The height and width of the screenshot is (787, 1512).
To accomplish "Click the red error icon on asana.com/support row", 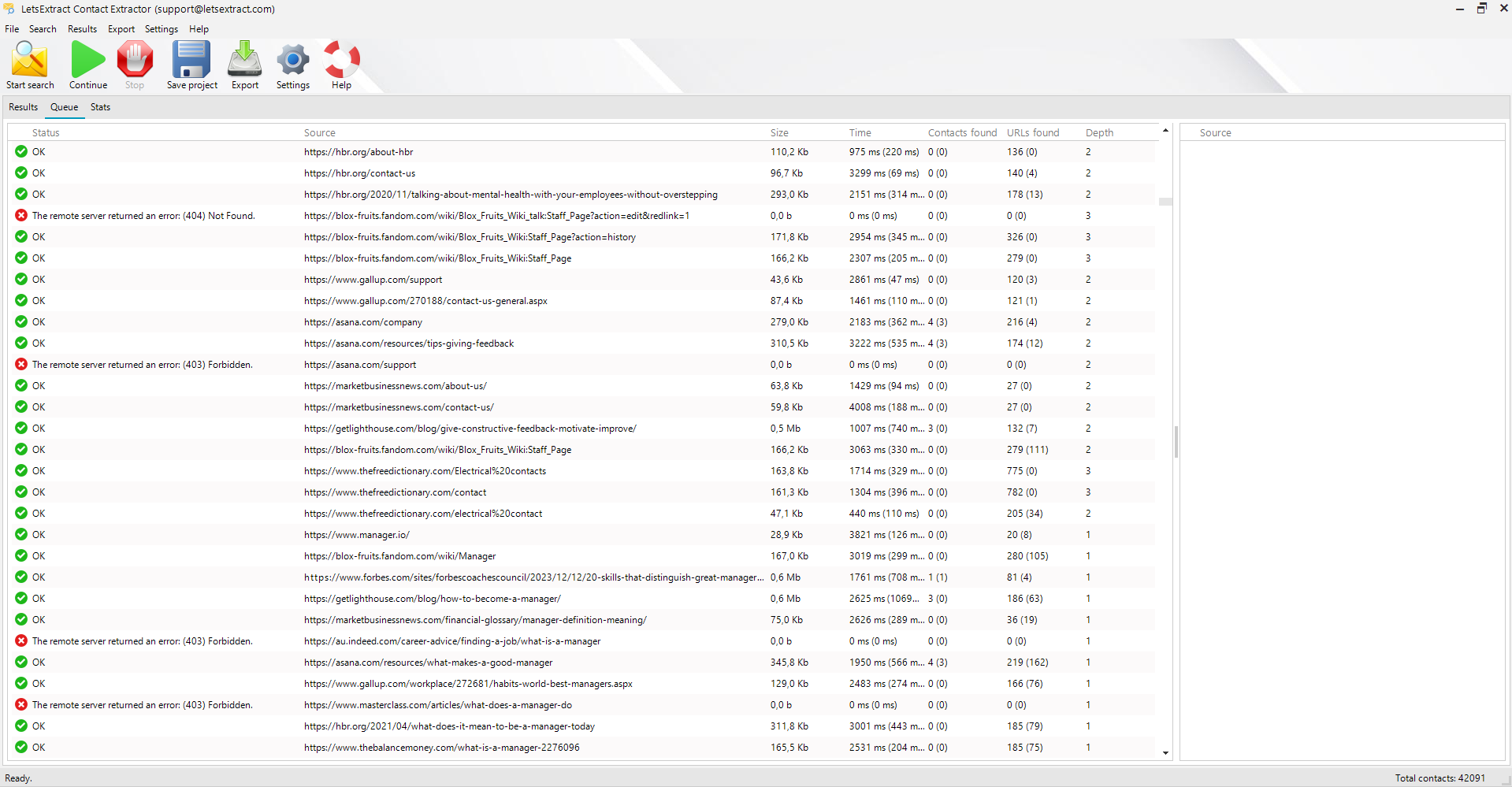I will 20,364.
